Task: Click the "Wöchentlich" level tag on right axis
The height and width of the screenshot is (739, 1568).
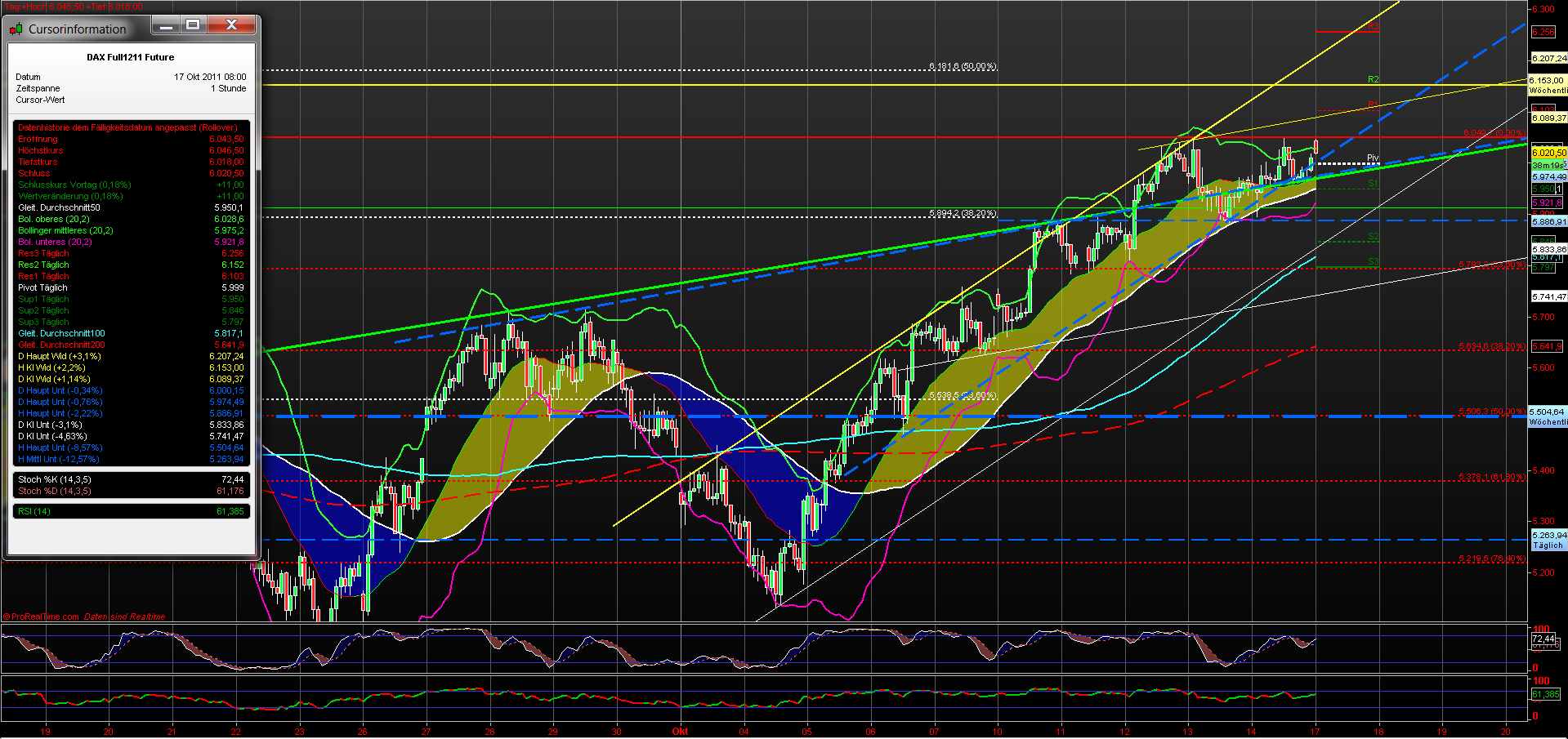Action: click(1548, 91)
